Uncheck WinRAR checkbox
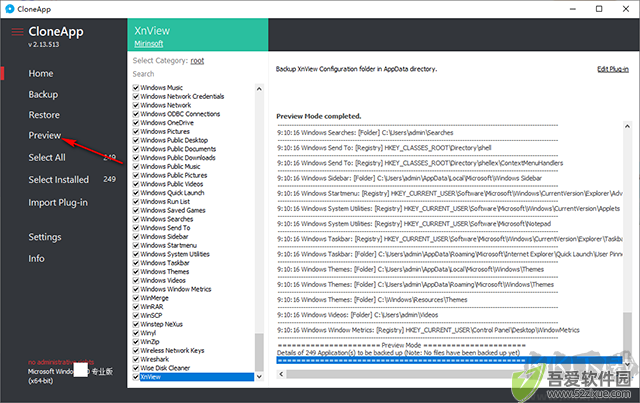This screenshot has height=403, width=640. [x=136, y=307]
